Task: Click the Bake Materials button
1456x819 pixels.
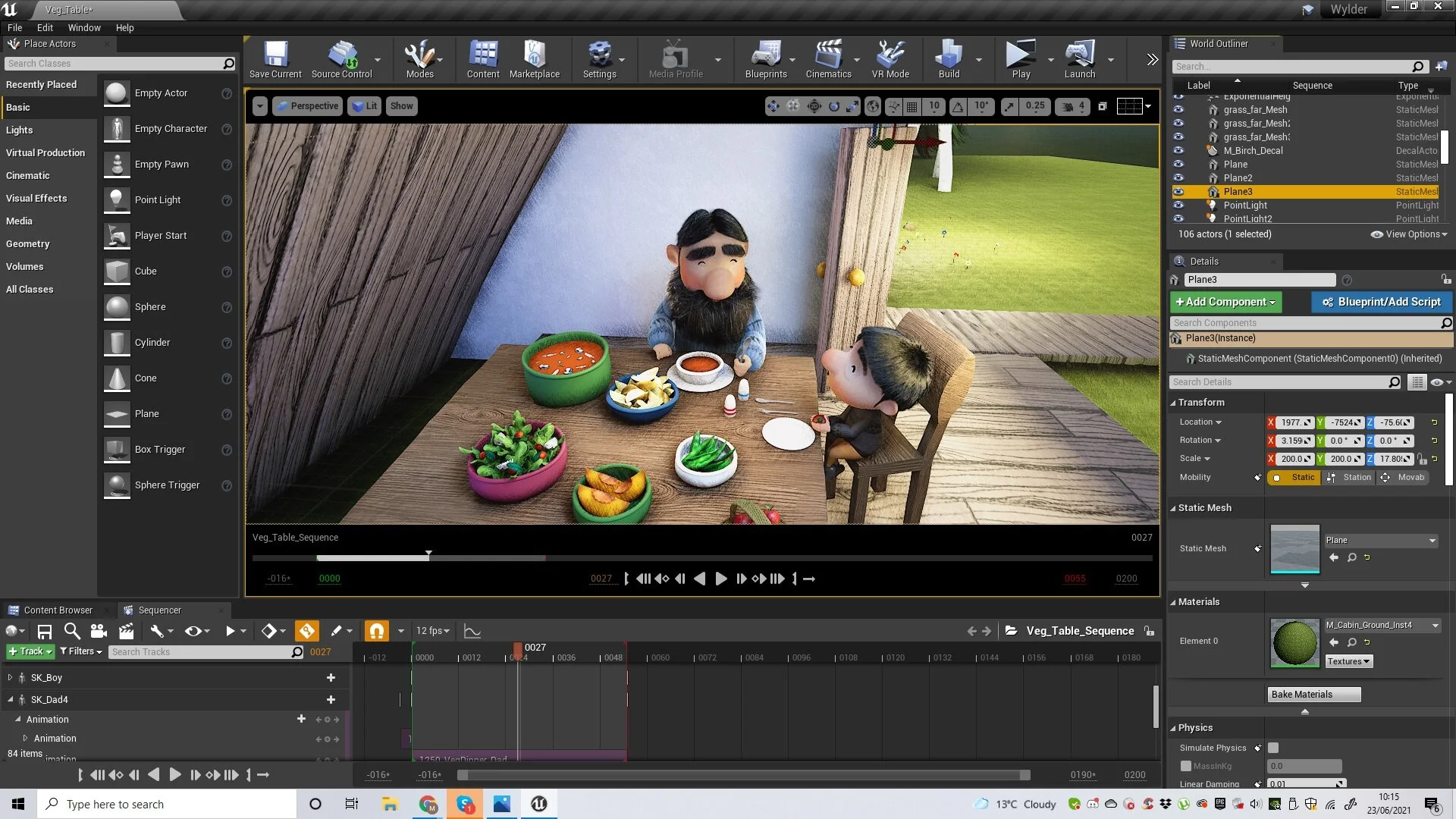Action: [x=1313, y=695]
